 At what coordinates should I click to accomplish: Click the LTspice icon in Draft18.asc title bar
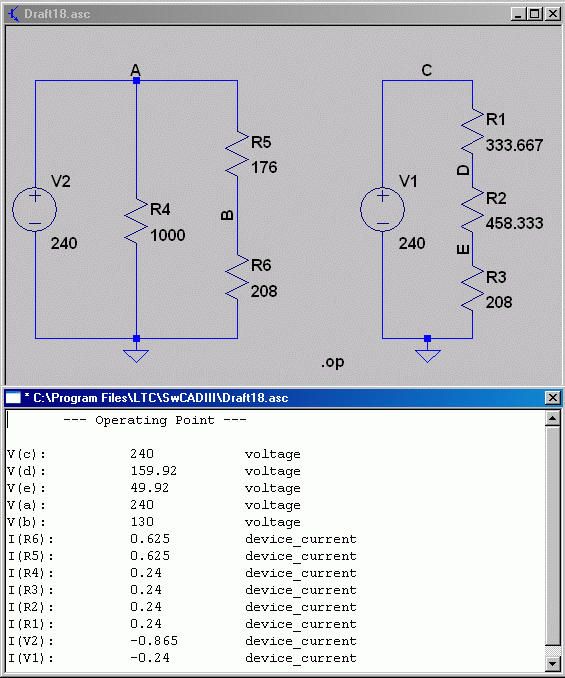[13, 14]
